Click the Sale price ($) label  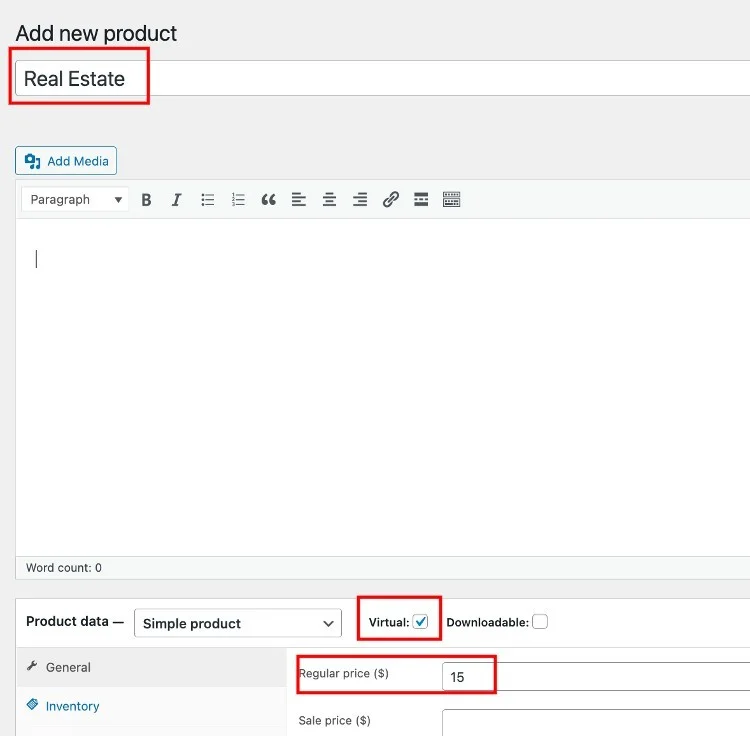click(334, 720)
